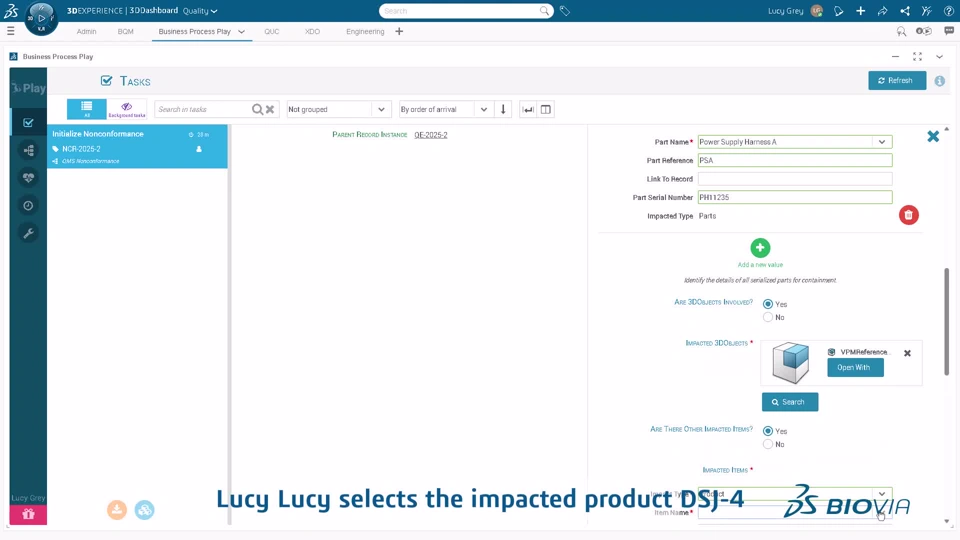Click the 3D cube thumbnail
Image resolution: width=960 pixels, height=540 pixels.
pyautogui.click(x=790, y=362)
